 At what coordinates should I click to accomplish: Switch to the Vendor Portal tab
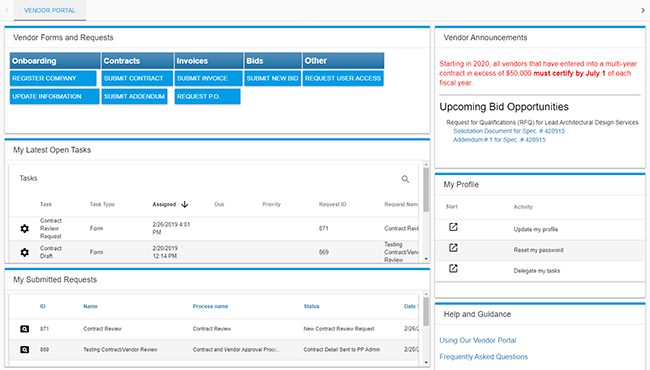tap(50, 10)
